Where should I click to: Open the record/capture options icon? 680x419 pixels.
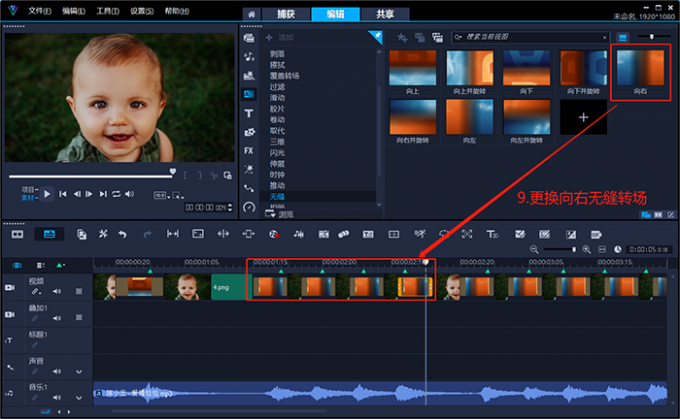(274, 234)
